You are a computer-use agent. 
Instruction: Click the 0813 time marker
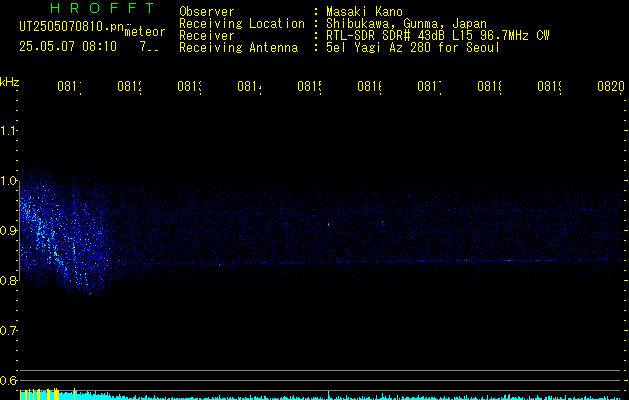tap(189, 86)
